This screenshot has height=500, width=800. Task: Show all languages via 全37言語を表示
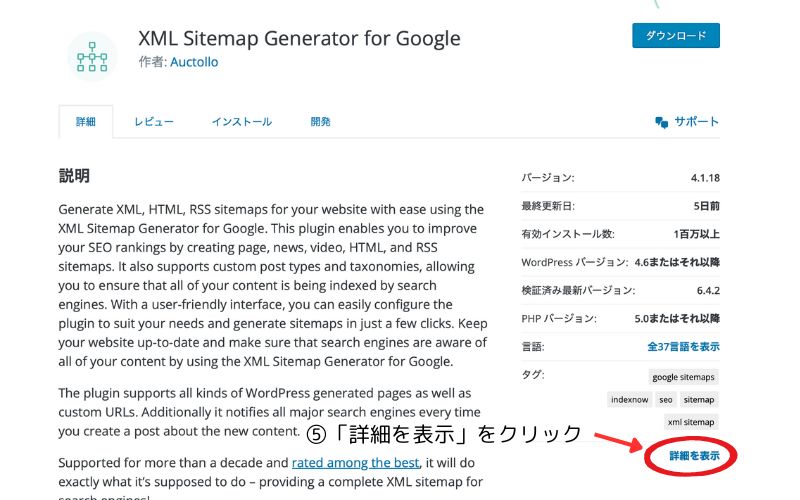683,346
